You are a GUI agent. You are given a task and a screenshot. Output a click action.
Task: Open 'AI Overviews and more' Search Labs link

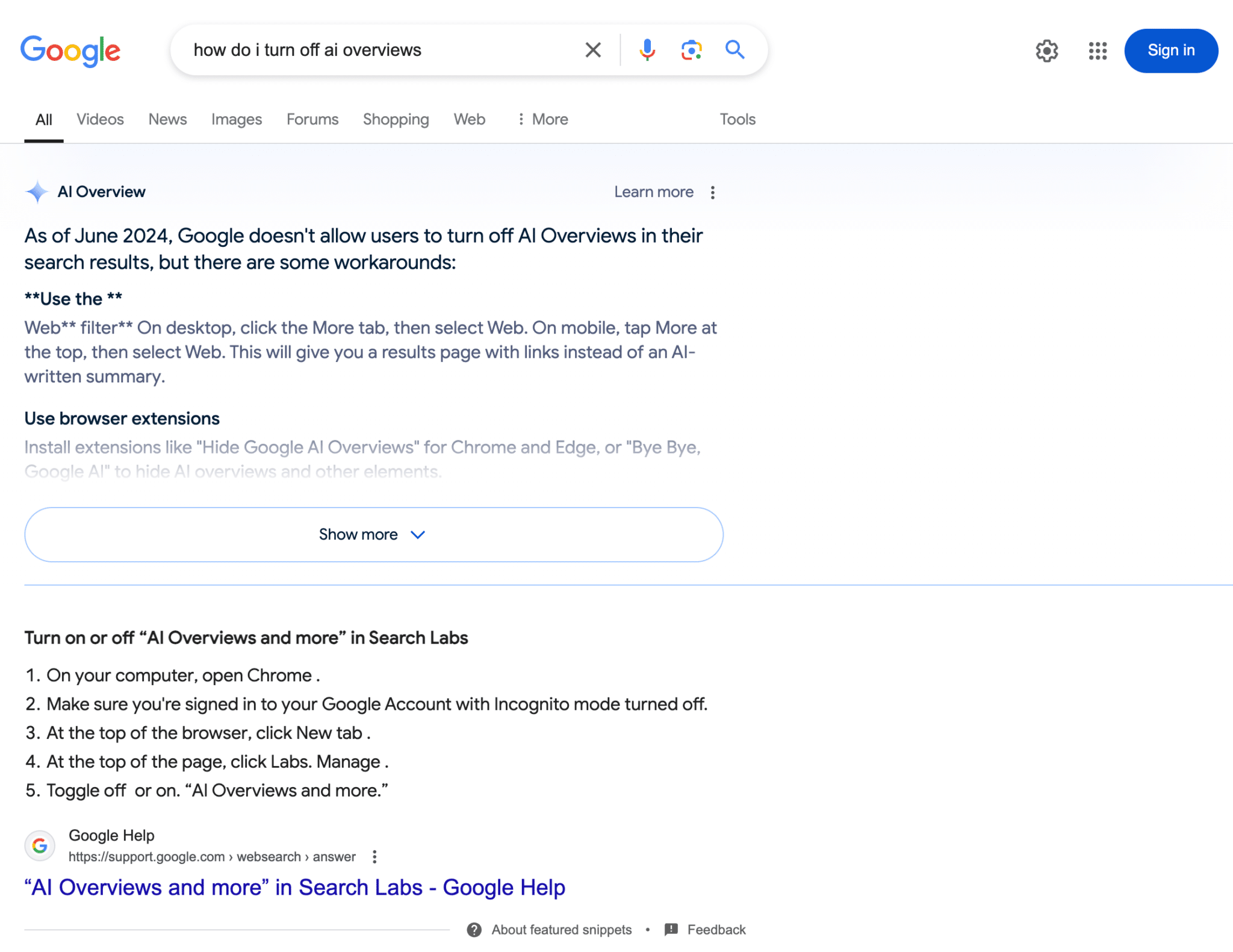pyautogui.click(x=295, y=888)
